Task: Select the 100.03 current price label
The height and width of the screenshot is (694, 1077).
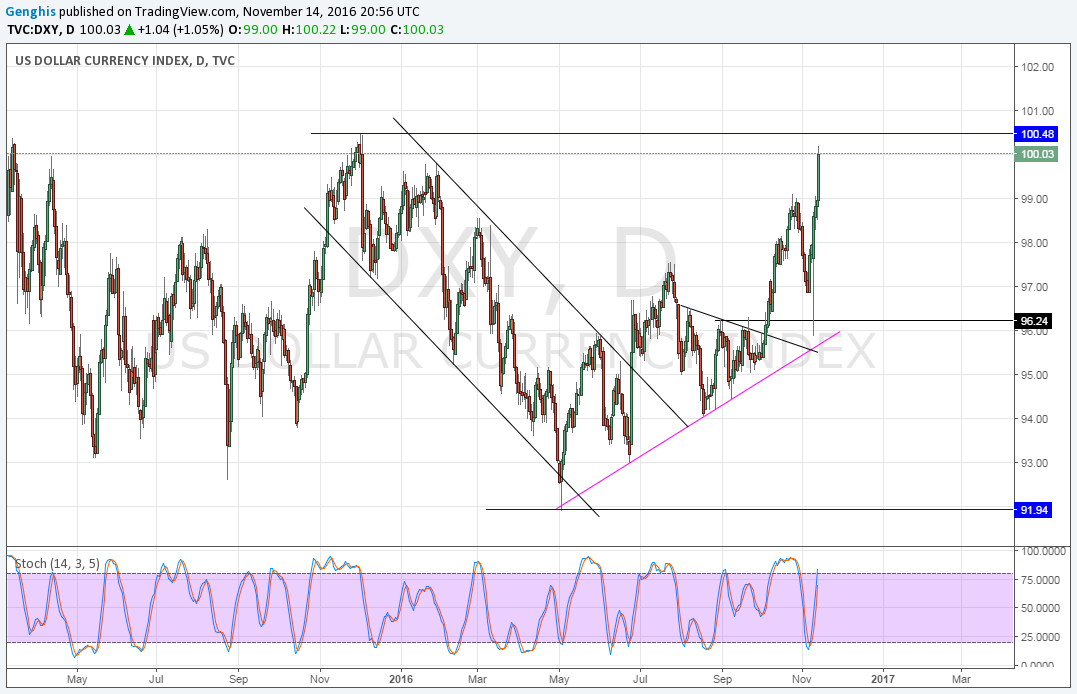Action: [x=1036, y=154]
